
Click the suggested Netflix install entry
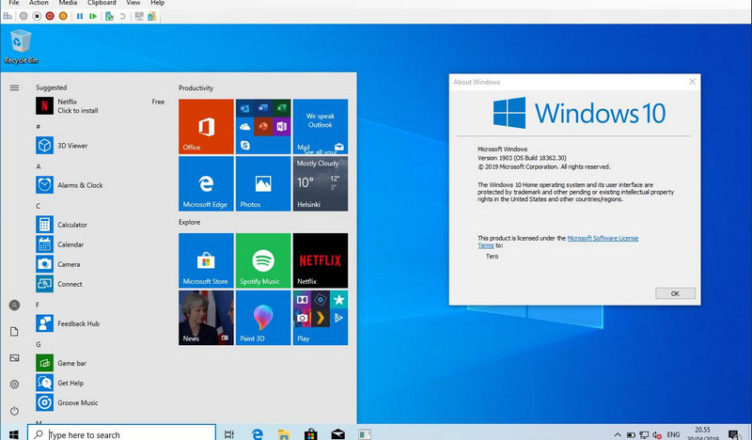point(100,106)
